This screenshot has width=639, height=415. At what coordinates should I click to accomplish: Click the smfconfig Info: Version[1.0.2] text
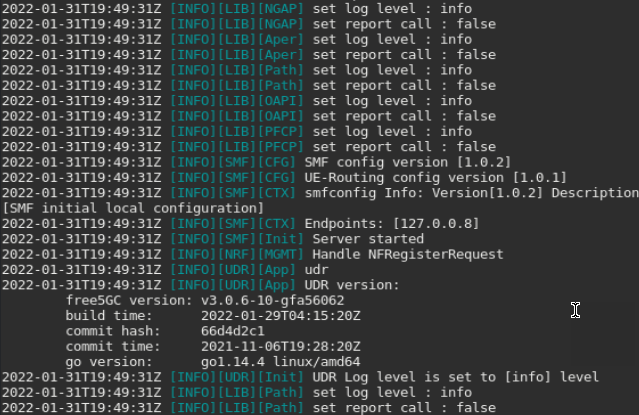pos(424,193)
